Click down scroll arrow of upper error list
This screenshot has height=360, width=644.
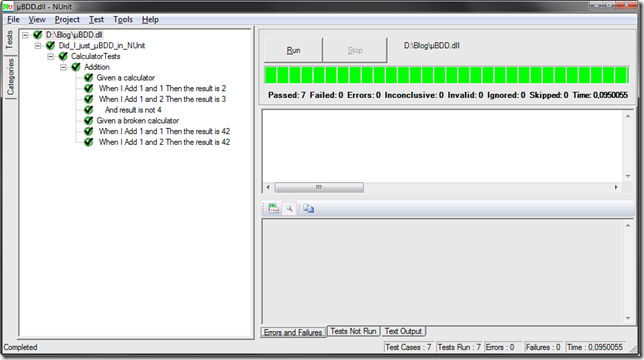pos(628,176)
